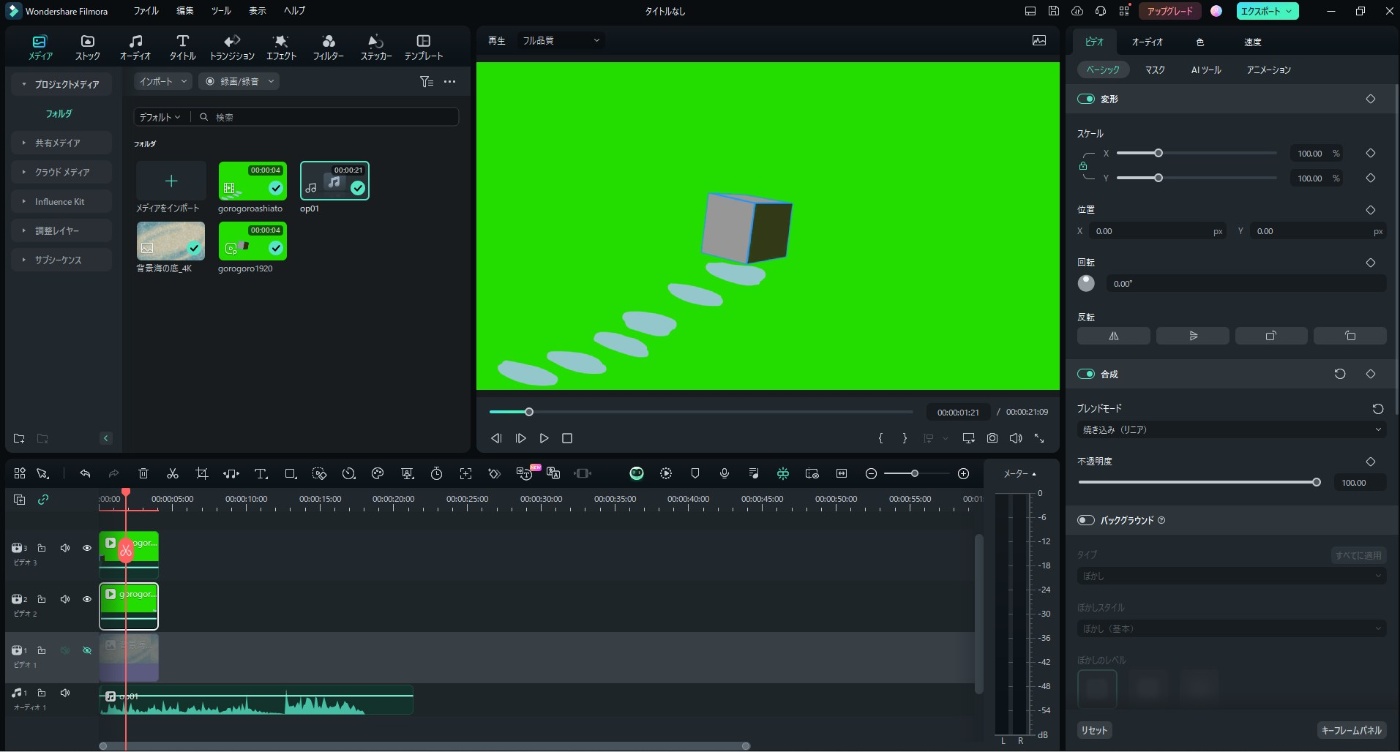1400x752 pixels.
Task: Turn on the バックグラウンド toggle
Action: click(x=1086, y=520)
